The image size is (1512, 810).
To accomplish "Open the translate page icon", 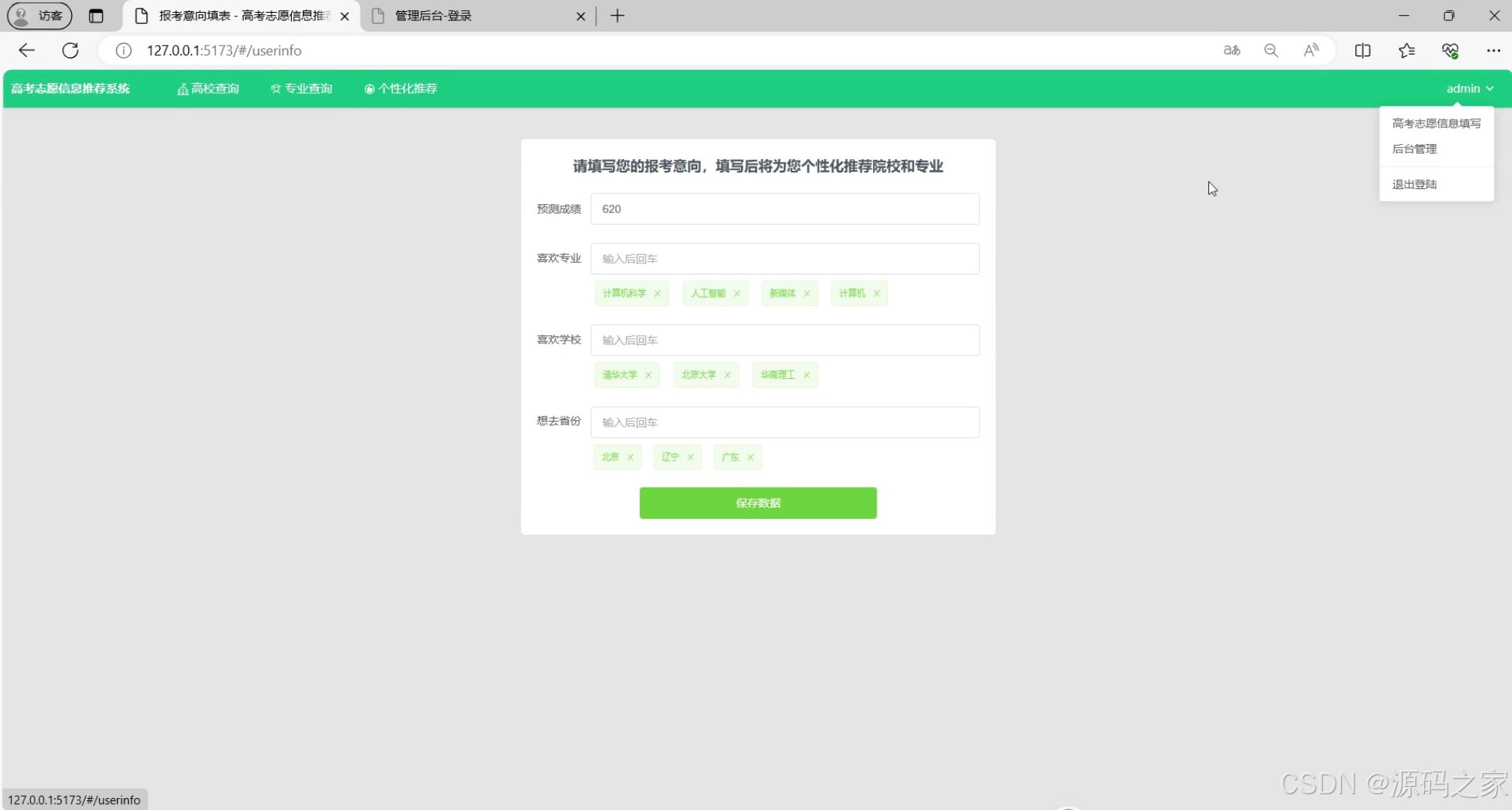I will [1231, 50].
